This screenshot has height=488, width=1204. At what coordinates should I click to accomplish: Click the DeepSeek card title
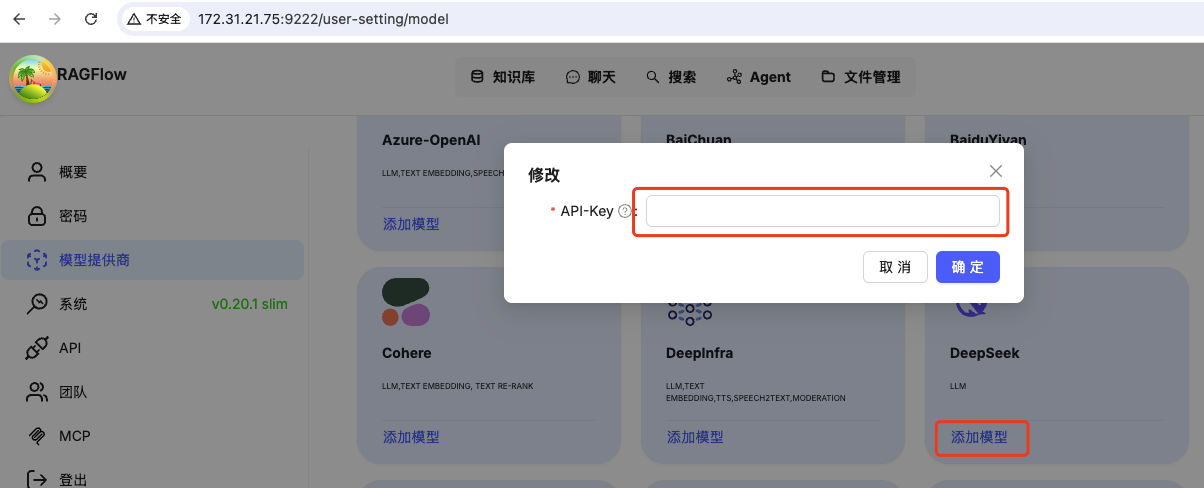[985, 353]
